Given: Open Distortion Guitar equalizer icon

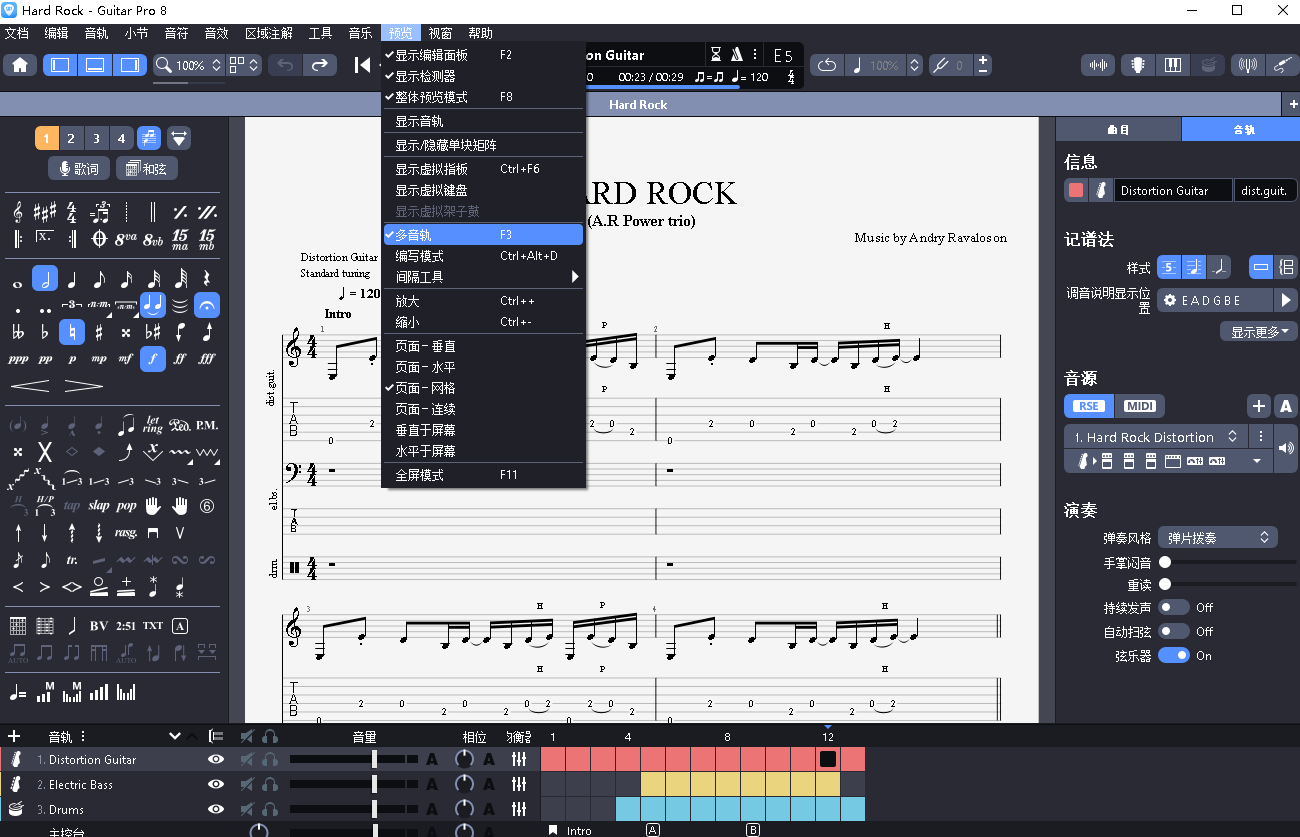Looking at the screenshot, I should pos(518,760).
